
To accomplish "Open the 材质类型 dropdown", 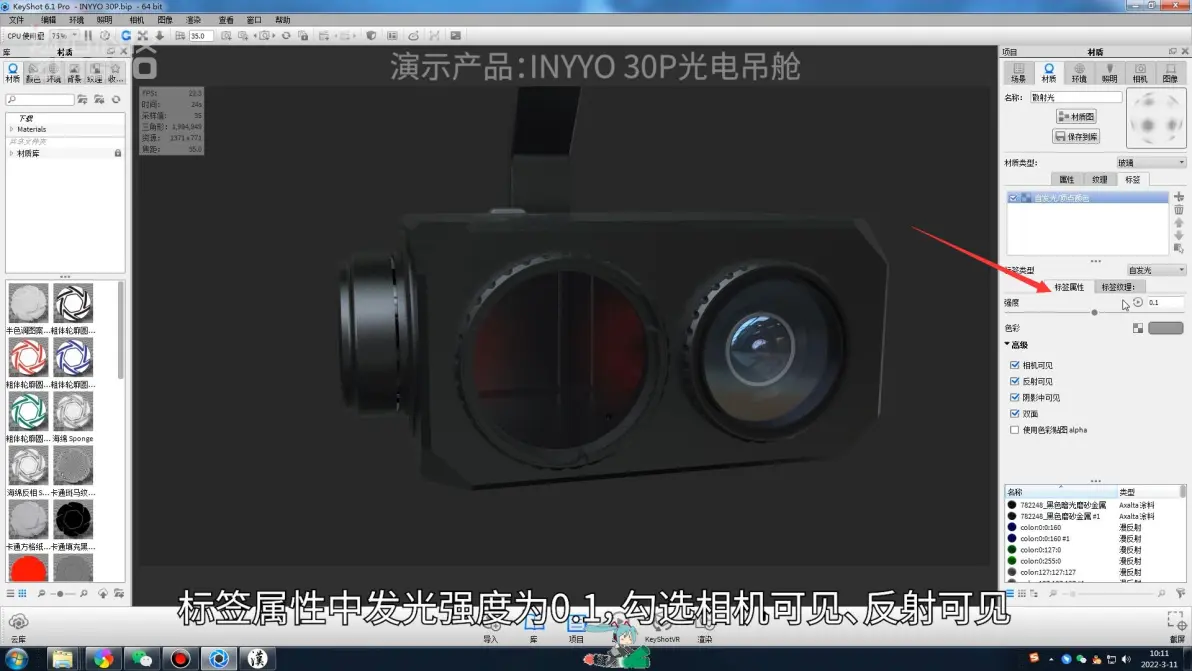I will pyautogui.click(x=1150, y=163).
